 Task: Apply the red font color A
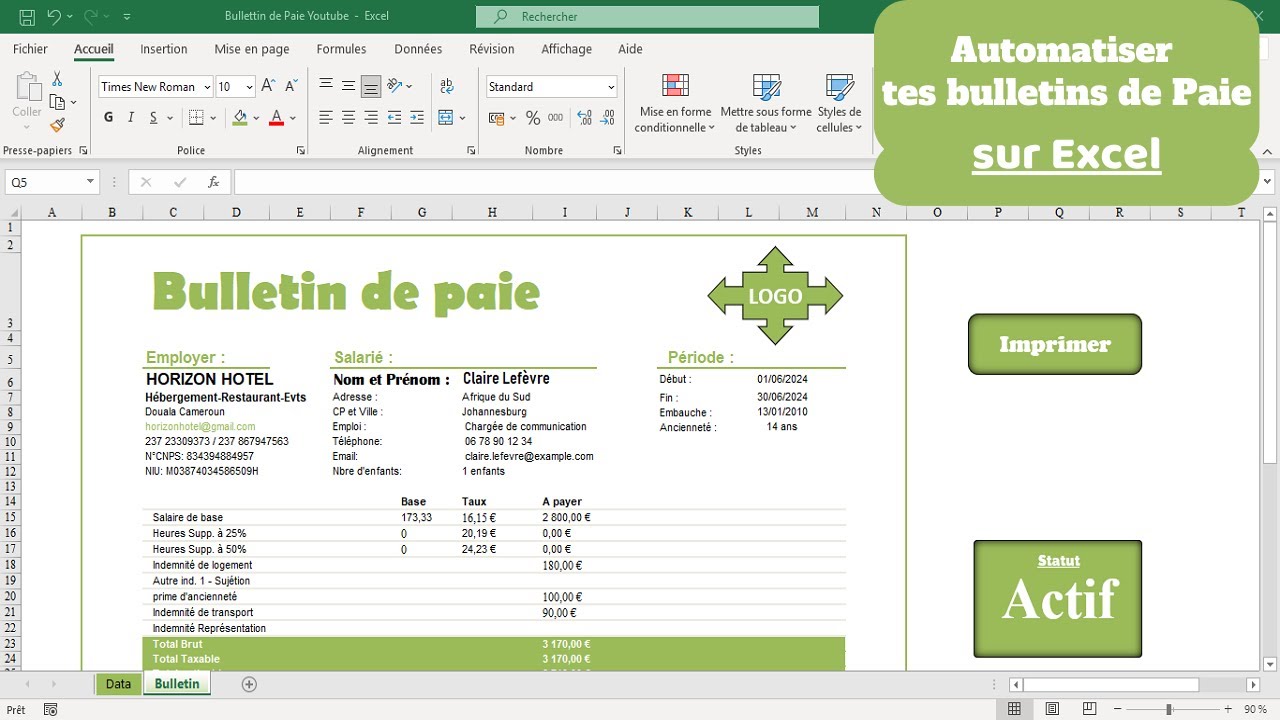point(277,118)
